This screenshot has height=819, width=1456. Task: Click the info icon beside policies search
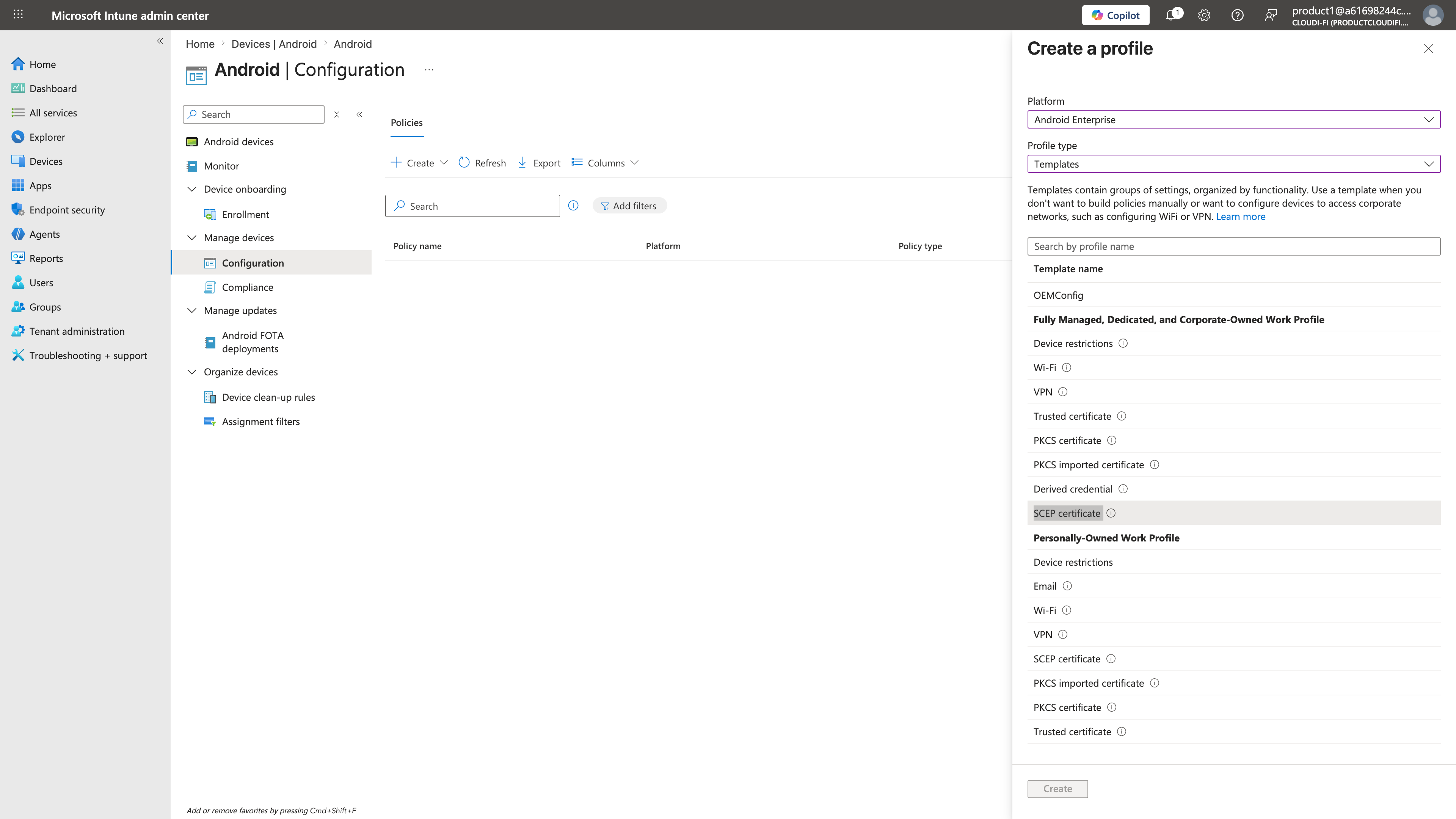[x=573, y=206]
